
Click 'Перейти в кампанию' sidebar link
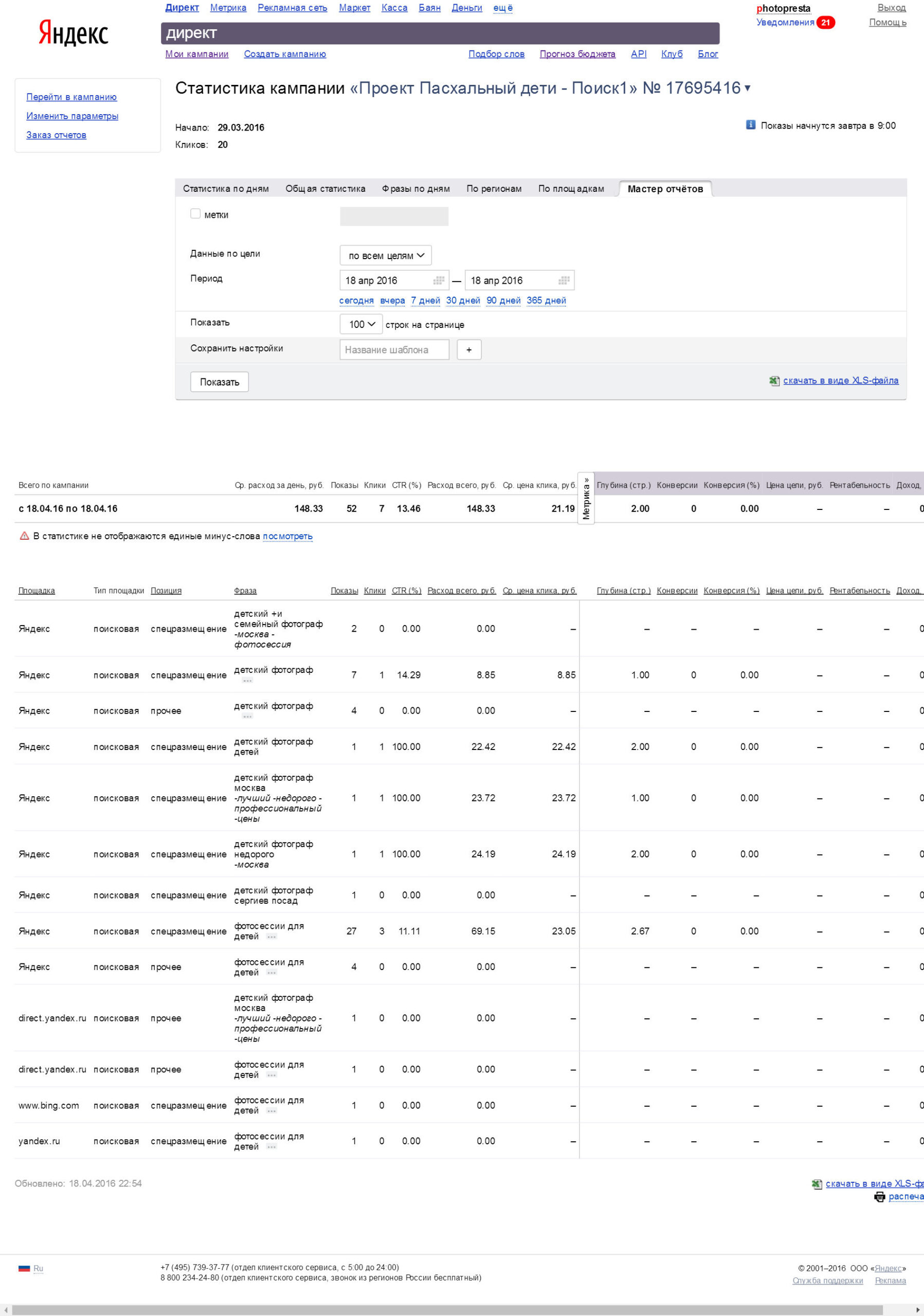pyautogui.click(x=71, y=97)
